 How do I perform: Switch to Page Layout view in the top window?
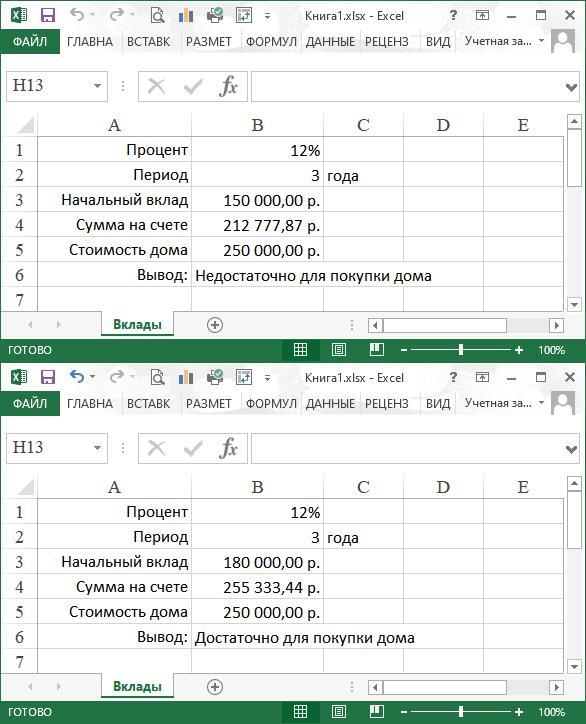coord(338,350)
